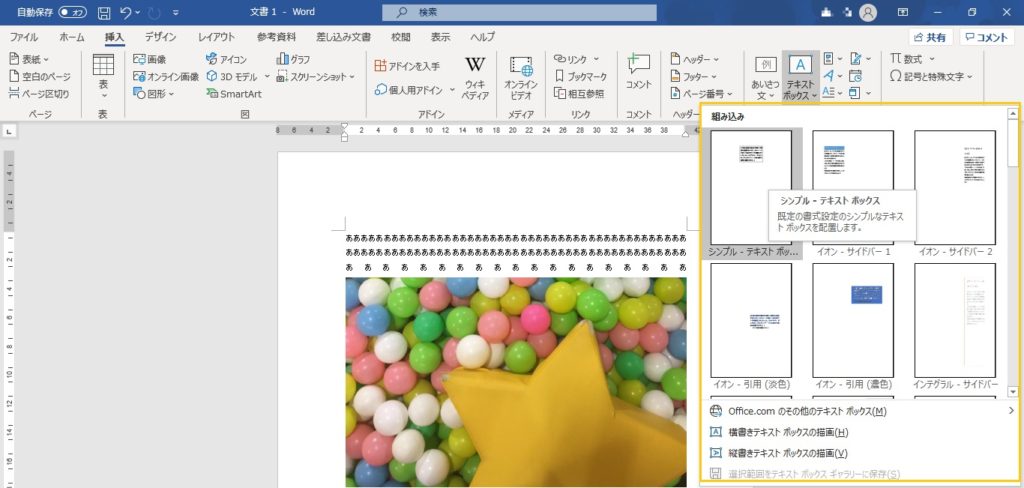Expand the Table (表) dropdown
1024x488 pixels.
click(x=103, y=76)
